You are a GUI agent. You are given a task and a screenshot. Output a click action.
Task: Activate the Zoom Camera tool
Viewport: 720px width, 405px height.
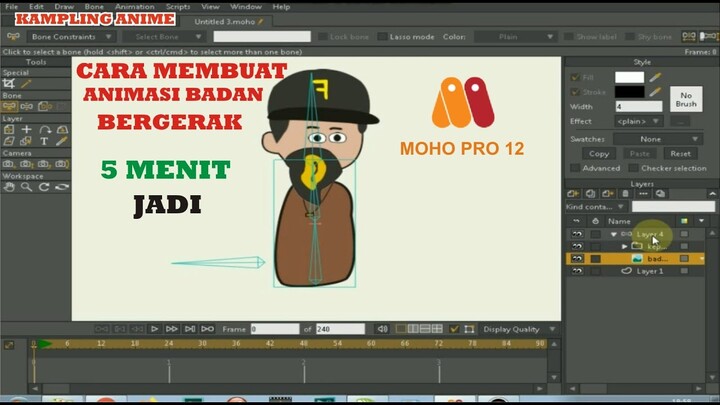tap(26, 164)
